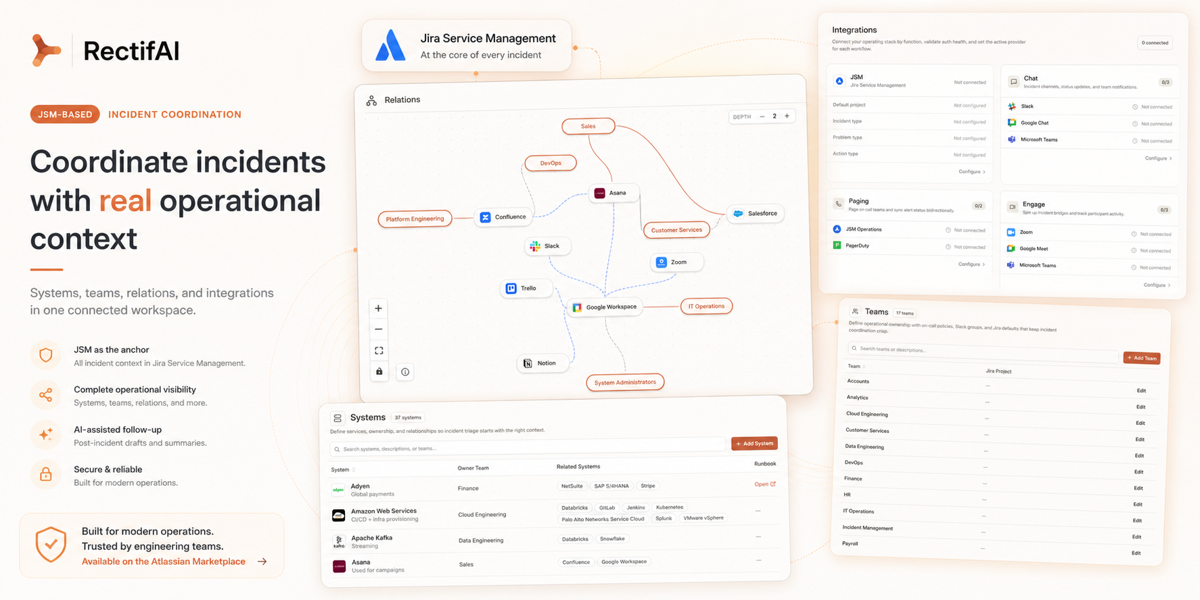Screen dimensions: 1200x600
Task: Click the JSM-BASED badge
Action: click(64, 114)
